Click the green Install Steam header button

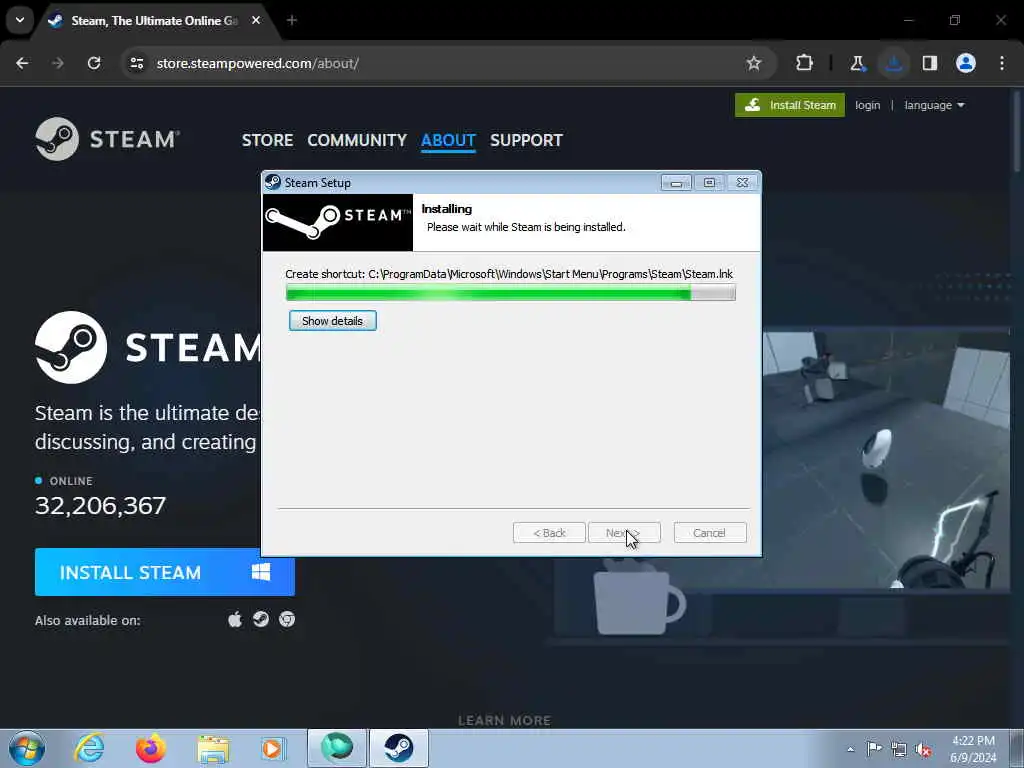(790, 105)
